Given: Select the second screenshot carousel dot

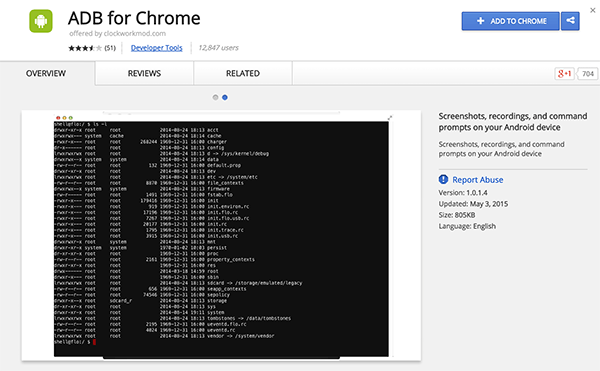Looking at the screenshot, I should click(x=225, y=98).
